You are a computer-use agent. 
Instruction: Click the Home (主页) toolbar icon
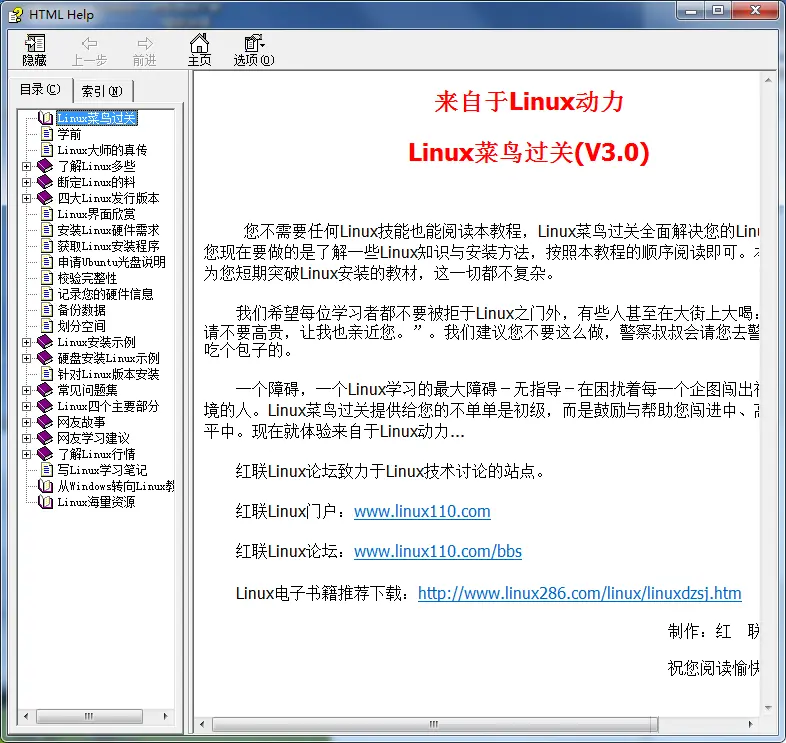pos(200,44)
